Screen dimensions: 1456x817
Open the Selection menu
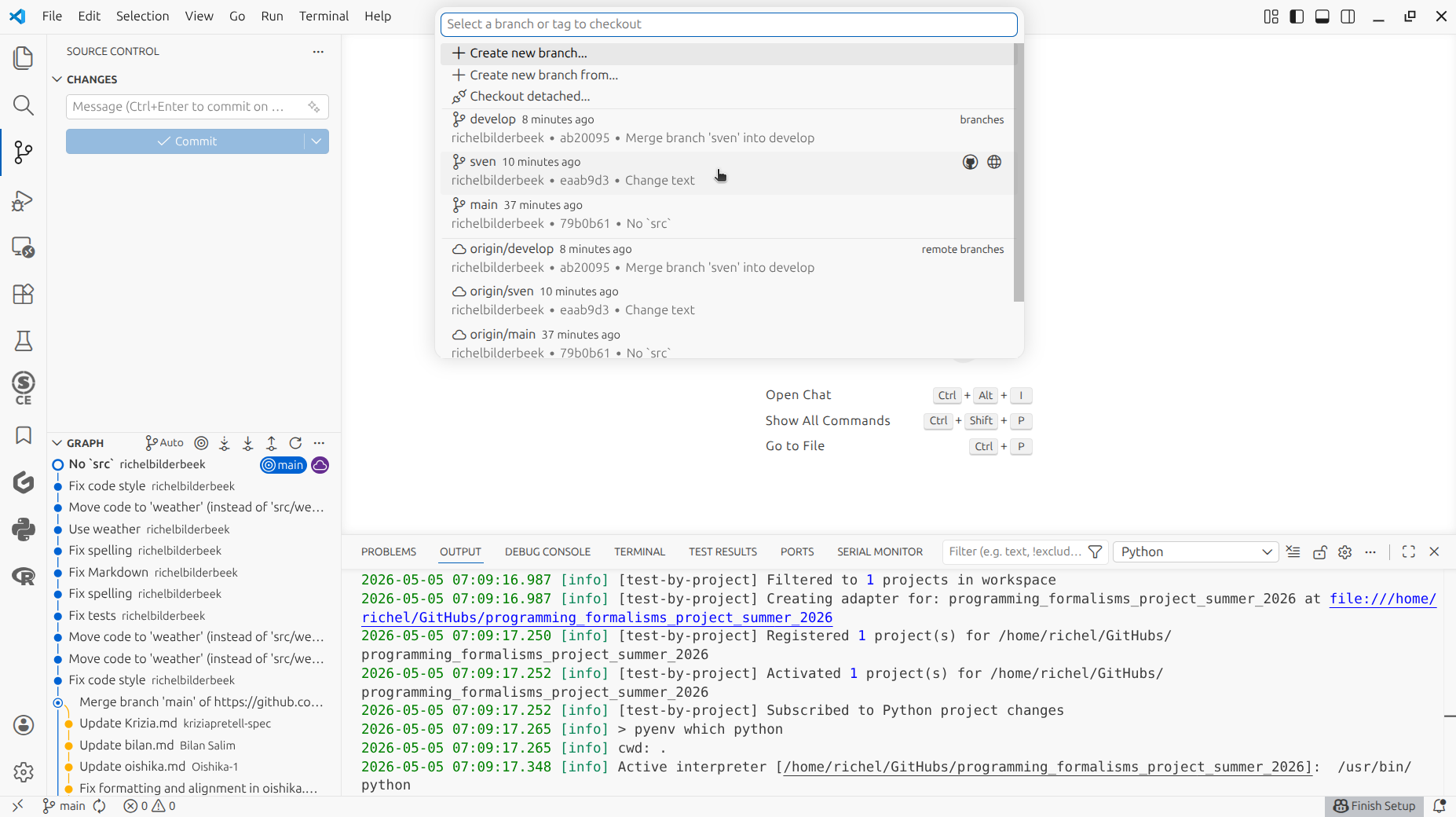click(x=142, y=16)
